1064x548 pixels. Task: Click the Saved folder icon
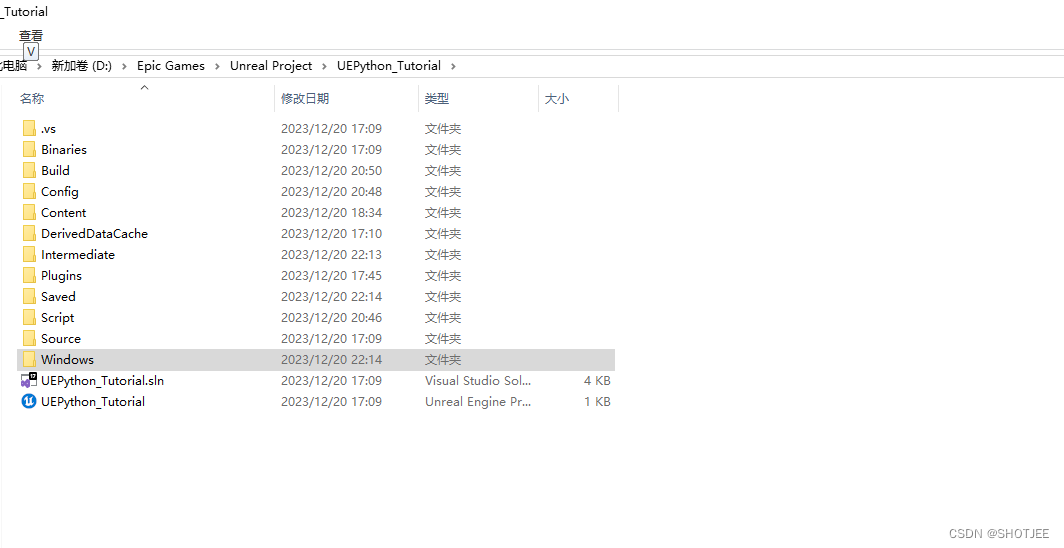pyautogui.click(x=28, y=296)
